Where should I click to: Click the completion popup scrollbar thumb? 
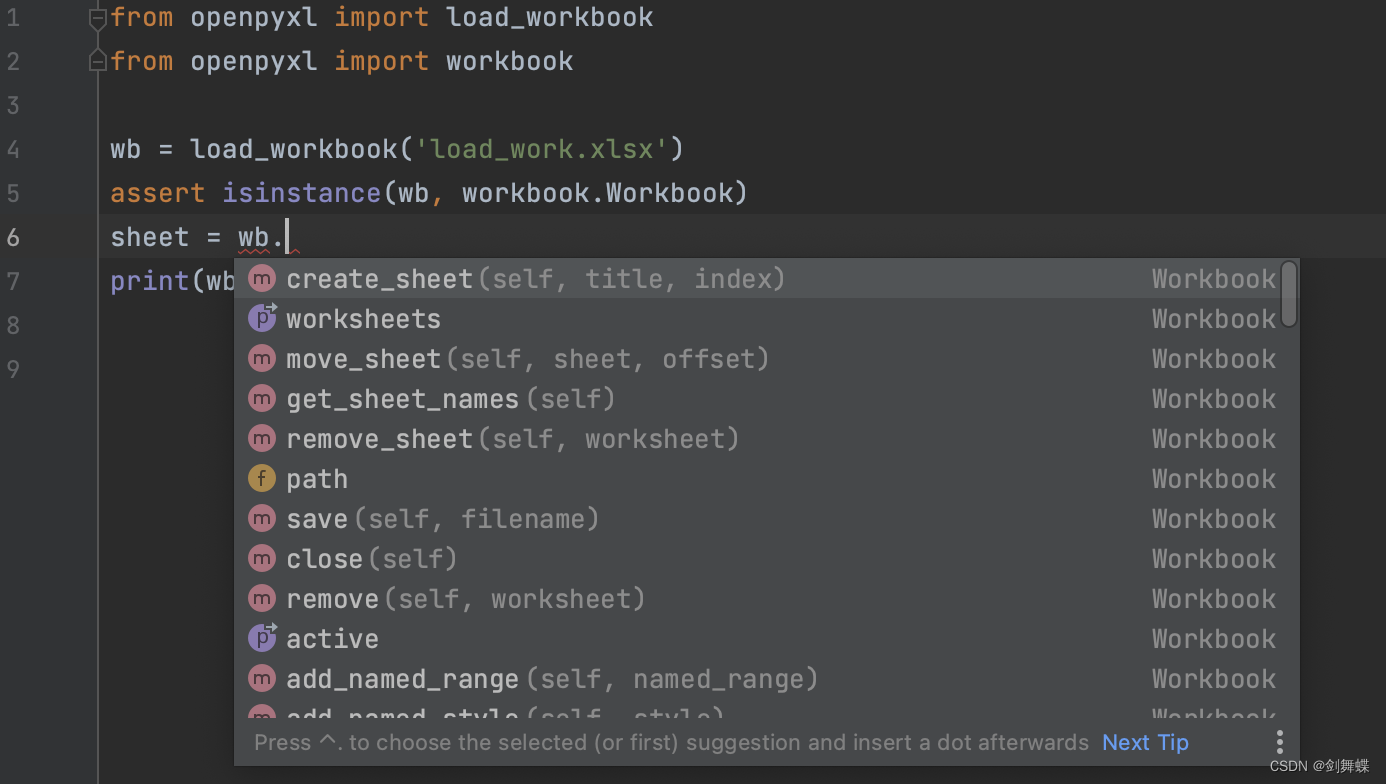[x=1289, y=294]
